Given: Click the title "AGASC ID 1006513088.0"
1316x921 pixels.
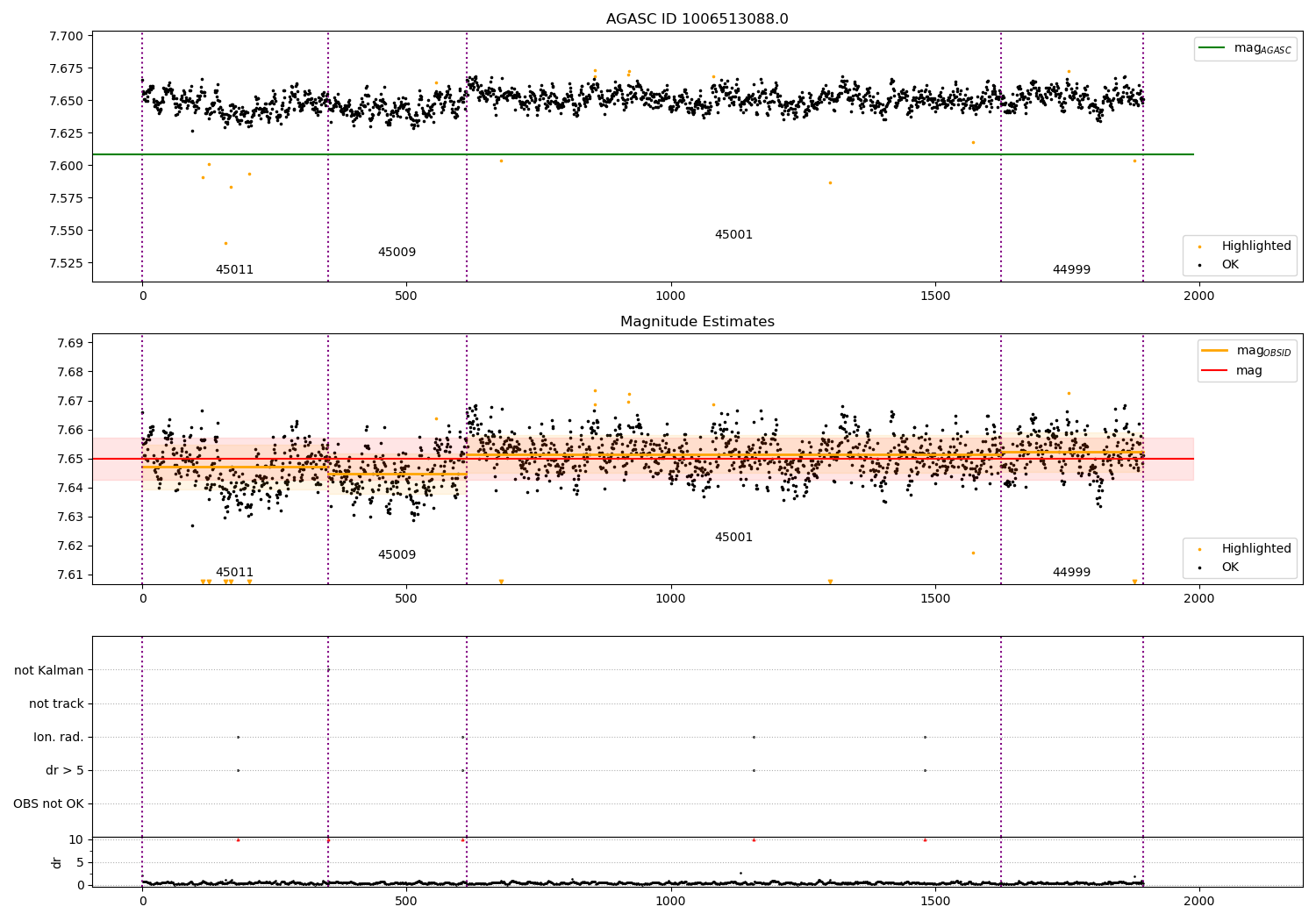Looking at the screenshot, I should (x=697, y=19).
